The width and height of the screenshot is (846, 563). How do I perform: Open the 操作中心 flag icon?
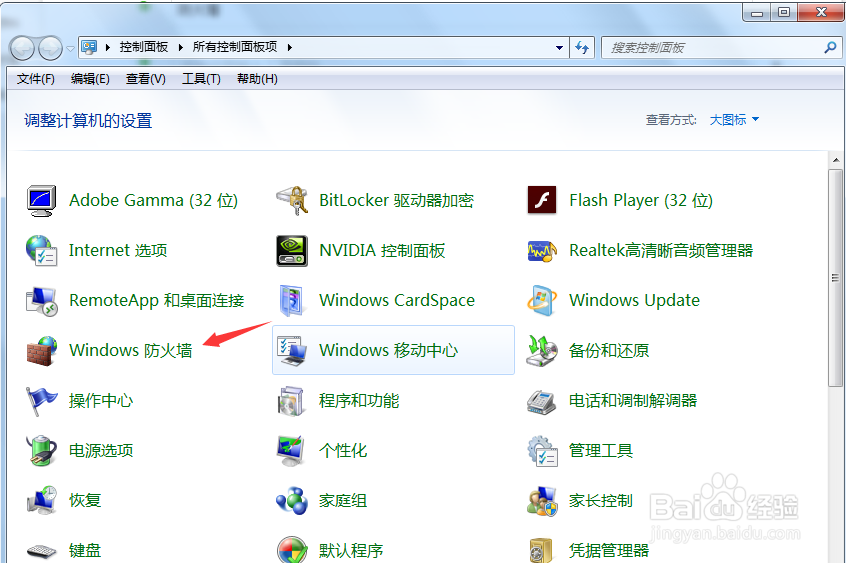[42, 401]
